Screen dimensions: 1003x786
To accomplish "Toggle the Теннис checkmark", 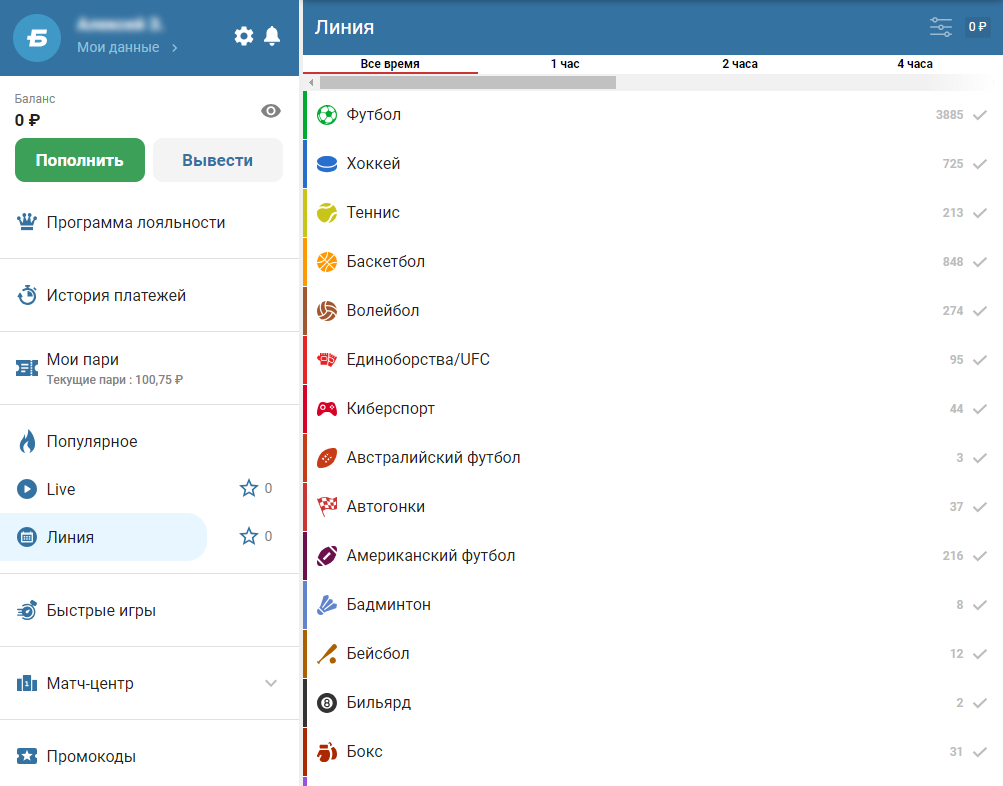I will click(979, 213).
